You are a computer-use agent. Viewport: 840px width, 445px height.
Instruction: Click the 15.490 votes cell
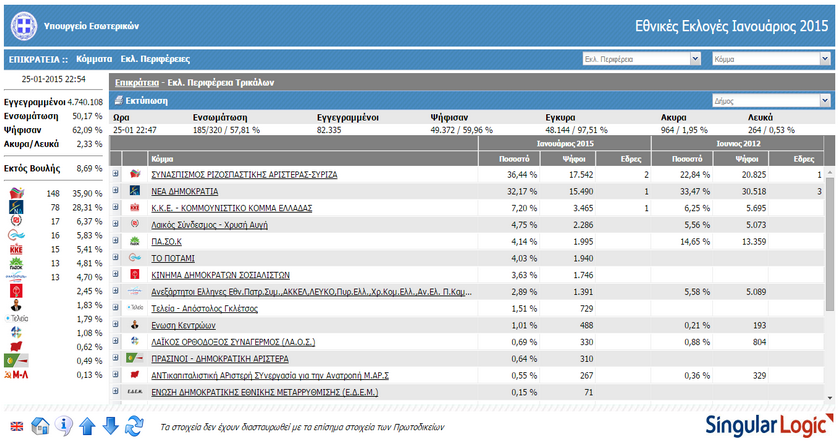click(x=580, y=191)
